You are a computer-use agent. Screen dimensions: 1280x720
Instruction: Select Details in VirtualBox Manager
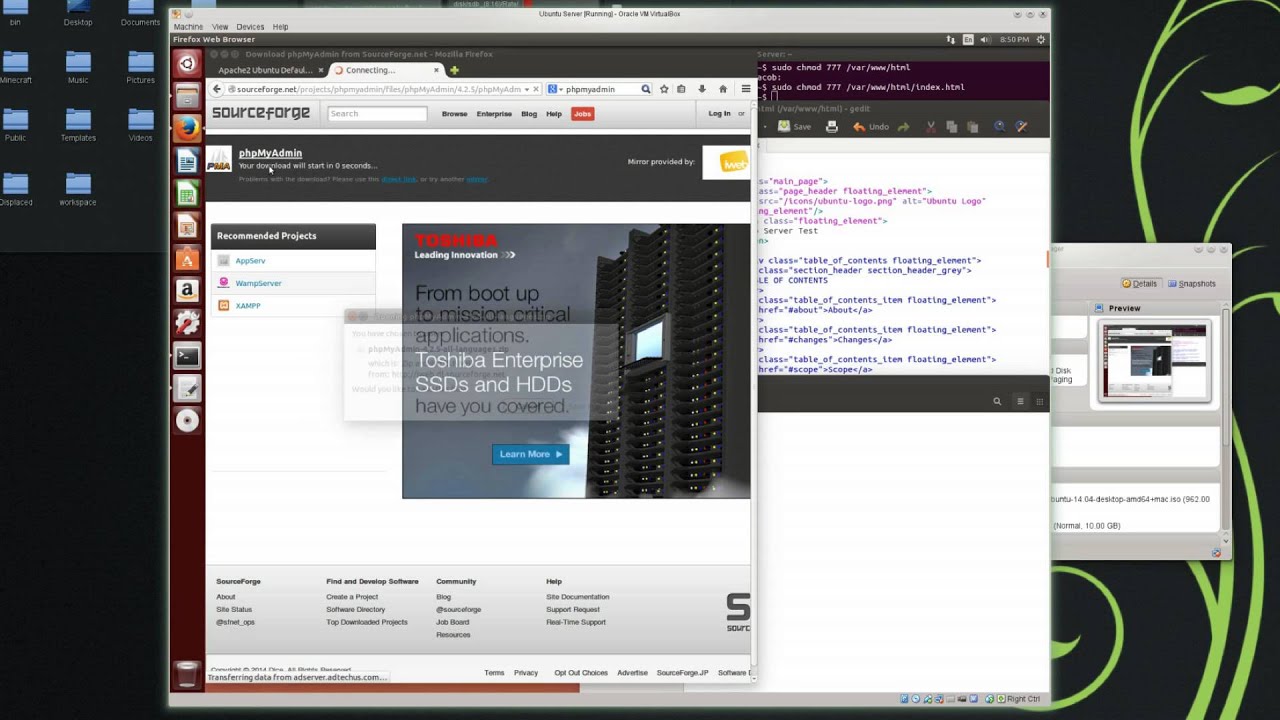(x=1140, y=284)
